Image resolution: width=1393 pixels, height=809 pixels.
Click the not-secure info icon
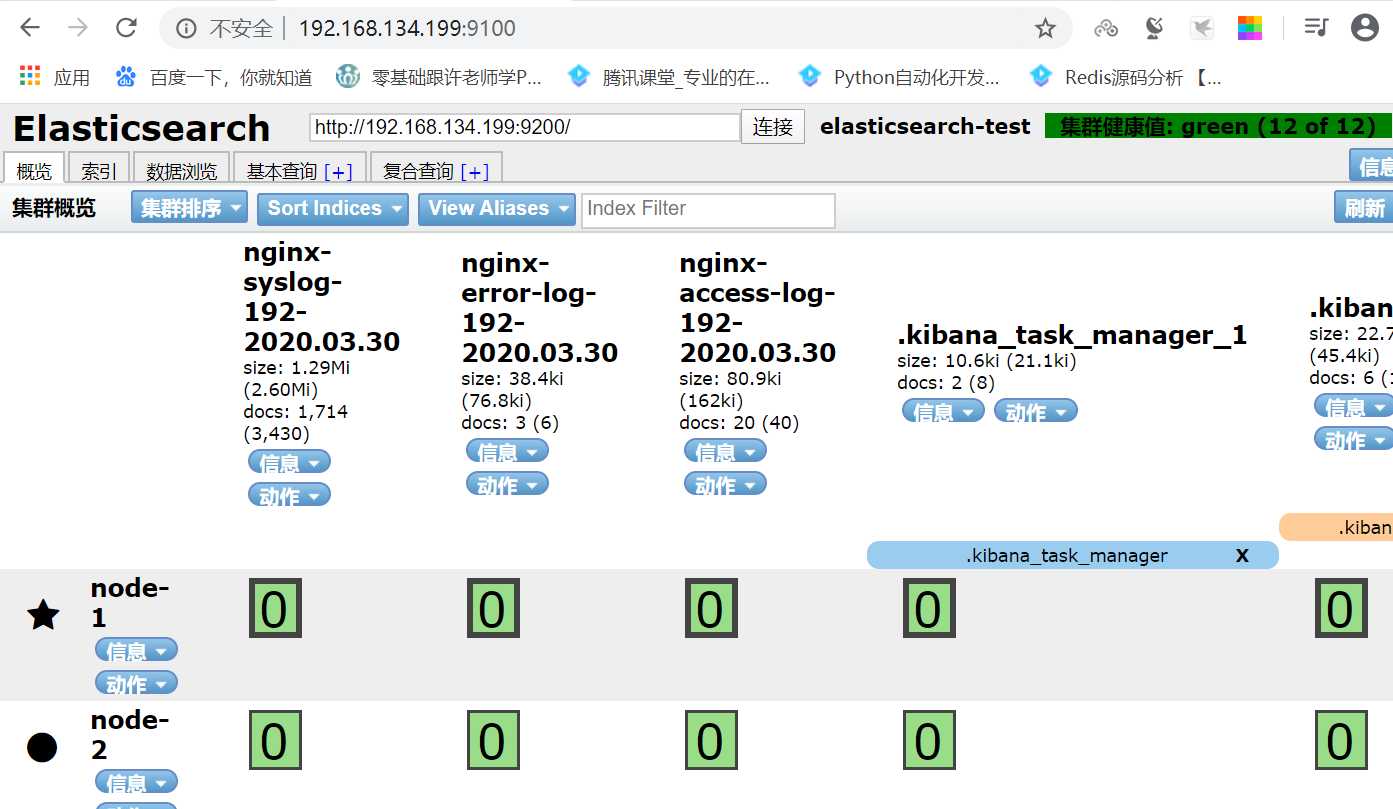pos(186,28)
